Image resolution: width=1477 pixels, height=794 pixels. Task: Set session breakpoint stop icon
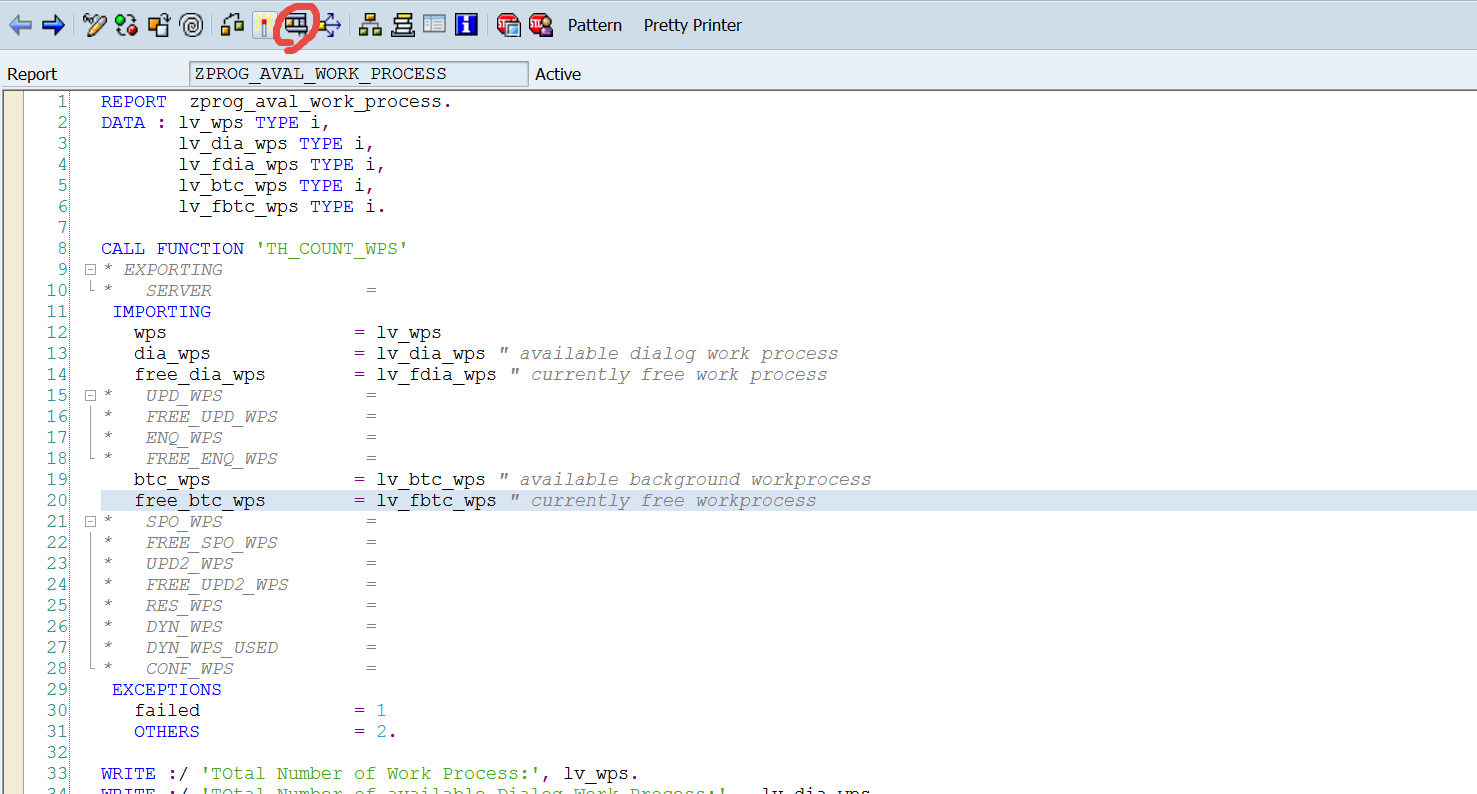coord(508,25)
